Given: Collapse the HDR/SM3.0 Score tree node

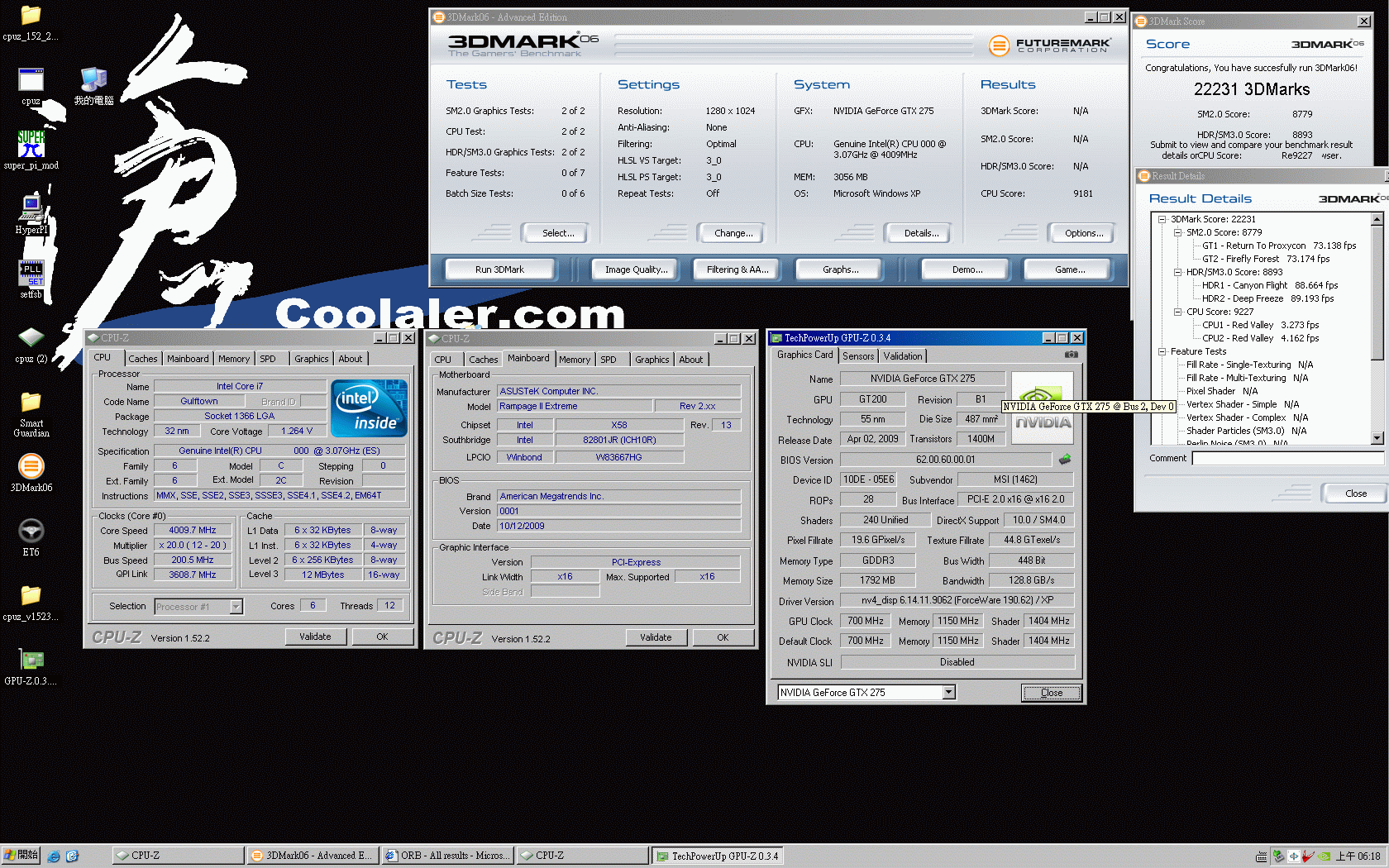Looking at the screenshot, I should 1177,272.
